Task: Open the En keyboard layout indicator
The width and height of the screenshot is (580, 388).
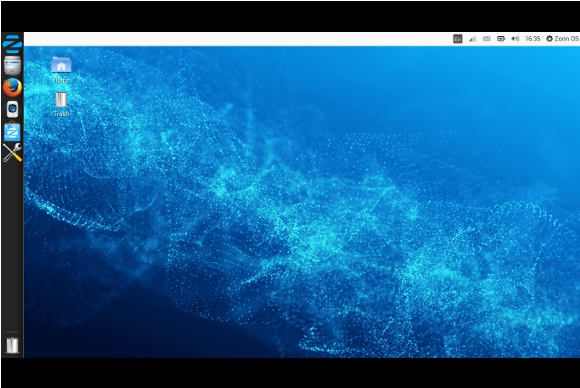Action: pos(458,38)
